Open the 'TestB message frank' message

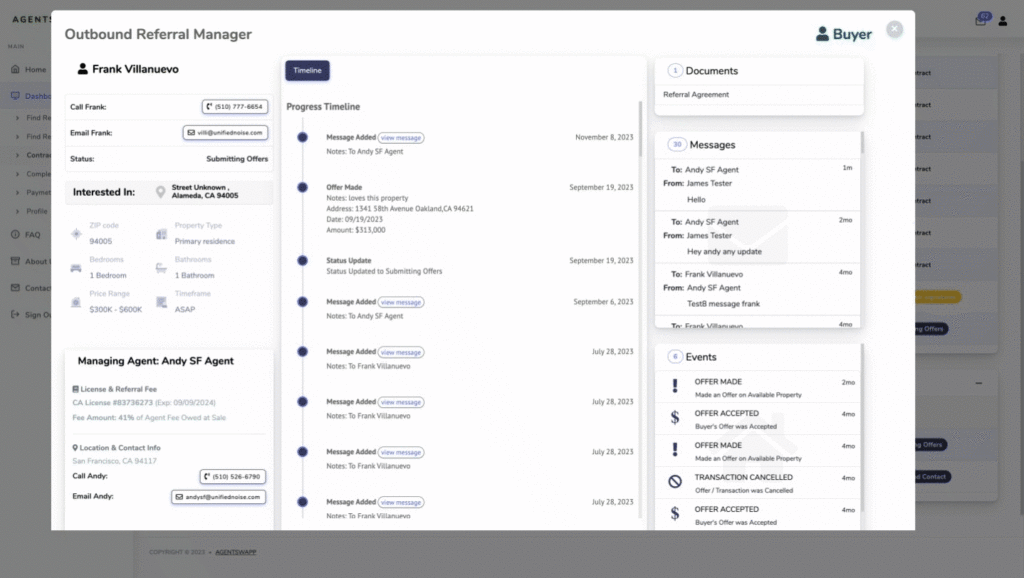tap(758, 289)
